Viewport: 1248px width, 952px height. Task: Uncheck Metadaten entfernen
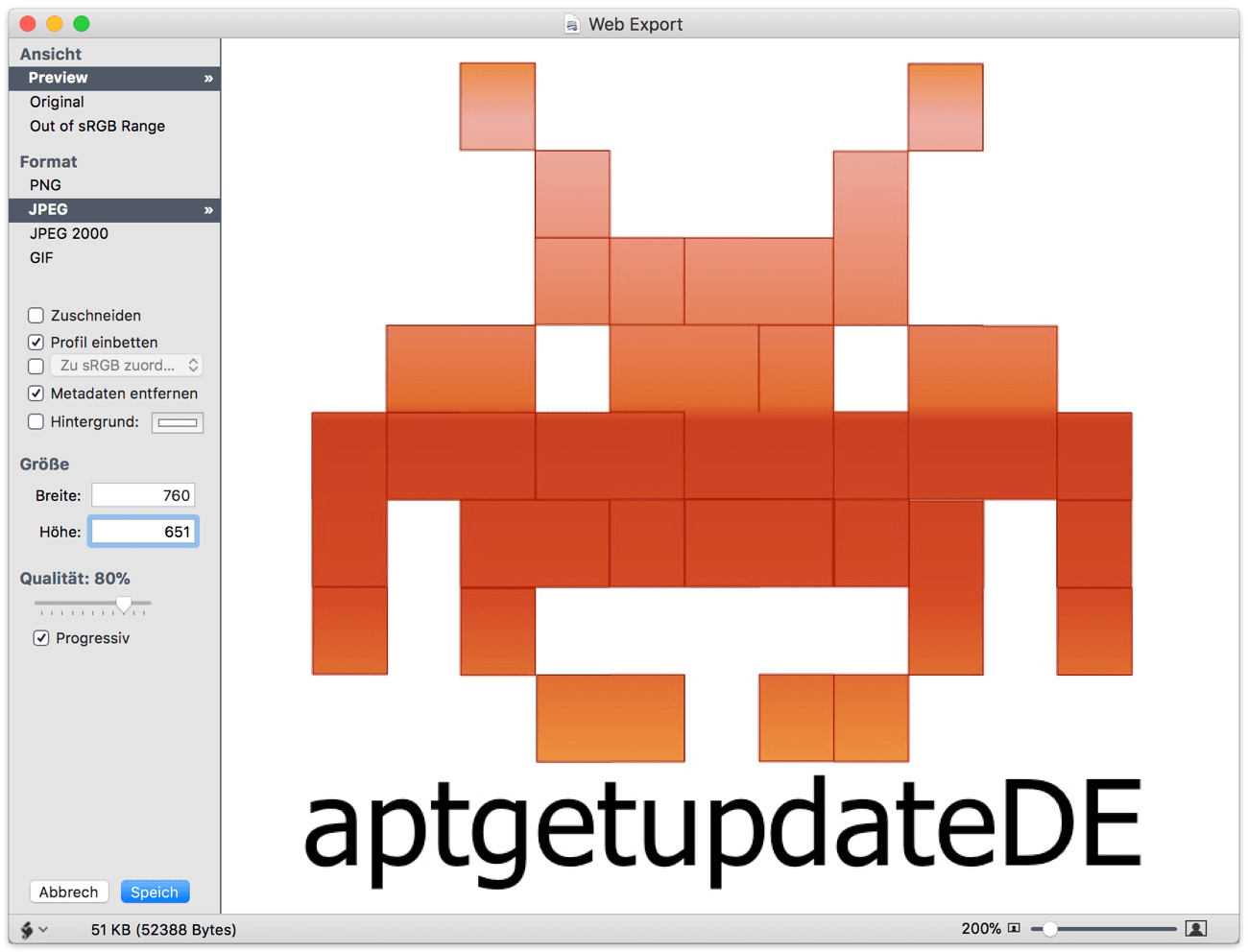[x=36, y=393]
